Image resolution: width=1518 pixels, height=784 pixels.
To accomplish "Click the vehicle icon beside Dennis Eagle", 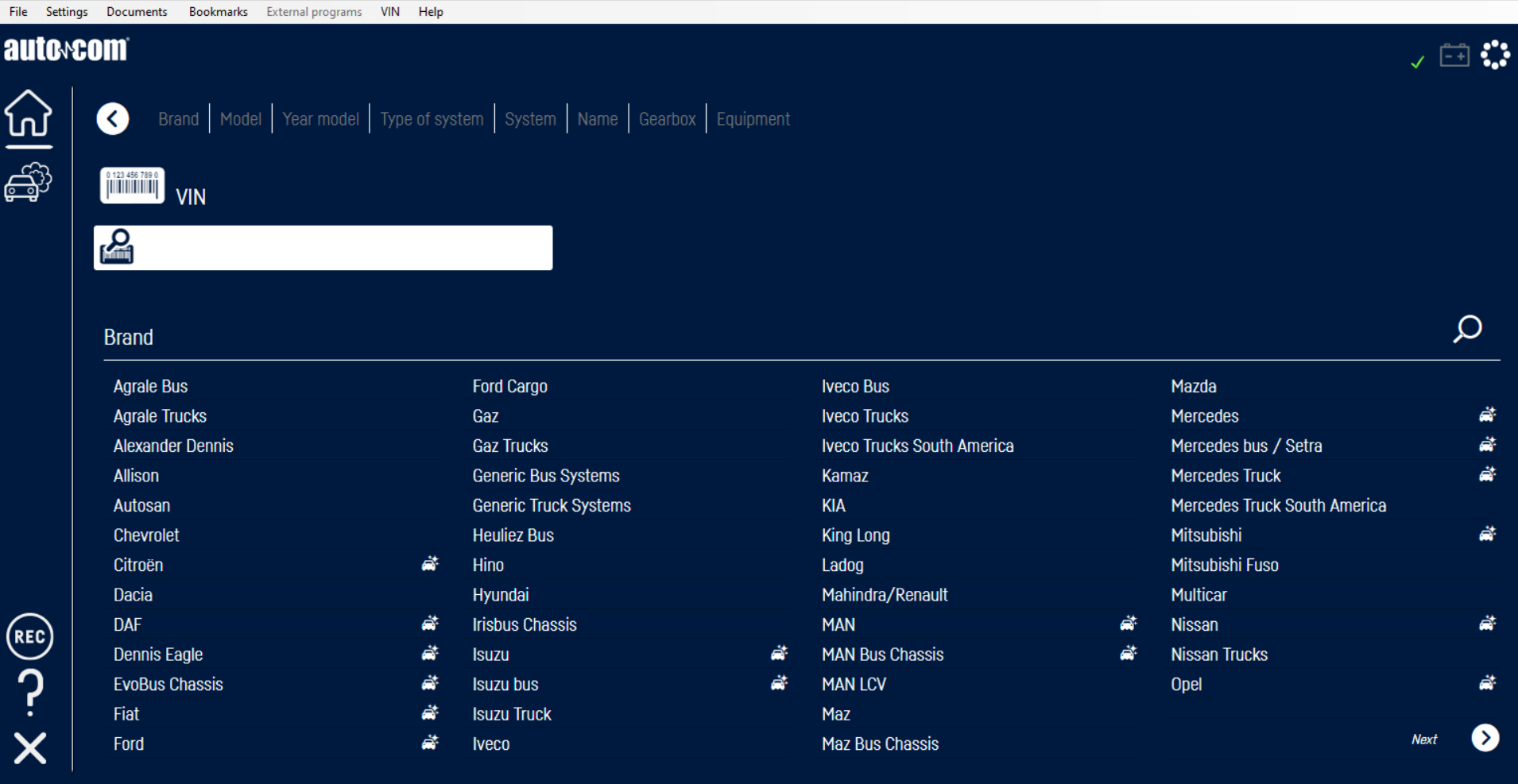I will 430,653.
